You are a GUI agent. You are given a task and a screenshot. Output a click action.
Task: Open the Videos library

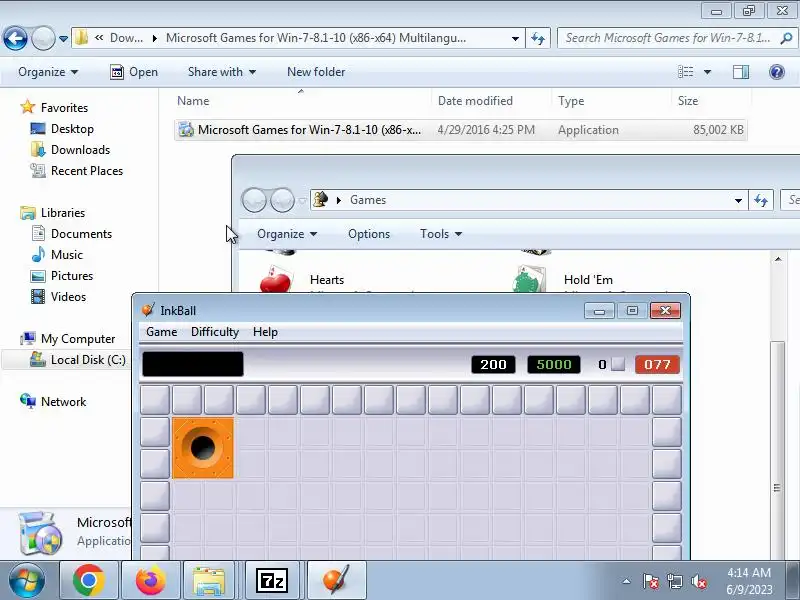coord(59,296)
